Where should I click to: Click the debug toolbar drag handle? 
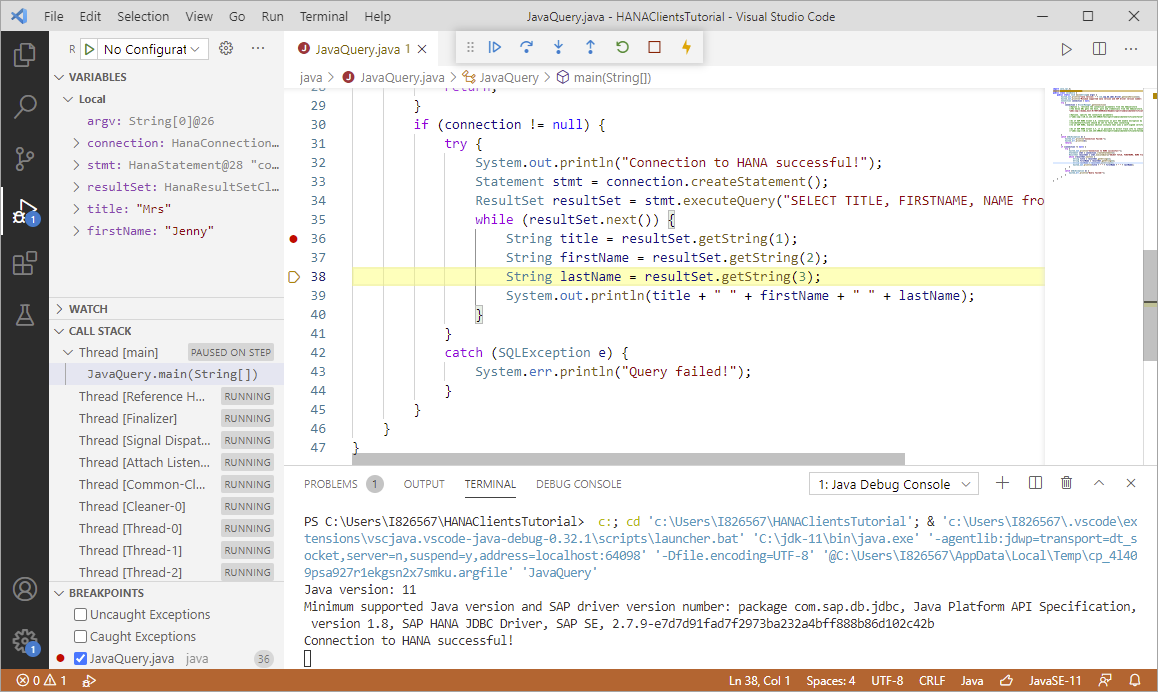pos(470,47)
